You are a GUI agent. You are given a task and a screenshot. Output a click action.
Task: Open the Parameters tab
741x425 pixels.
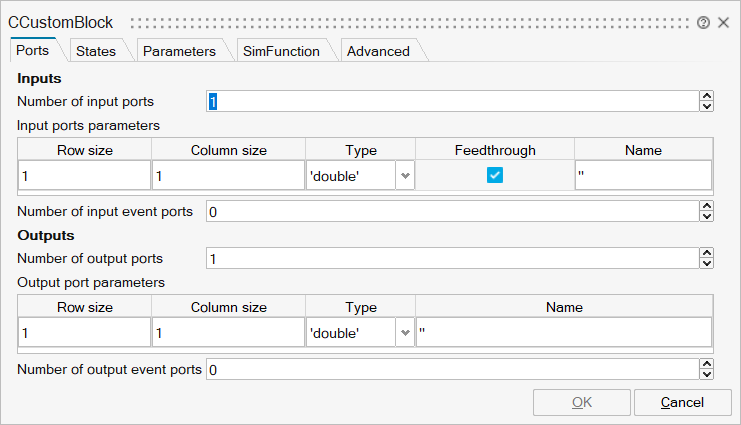(179, 51)
